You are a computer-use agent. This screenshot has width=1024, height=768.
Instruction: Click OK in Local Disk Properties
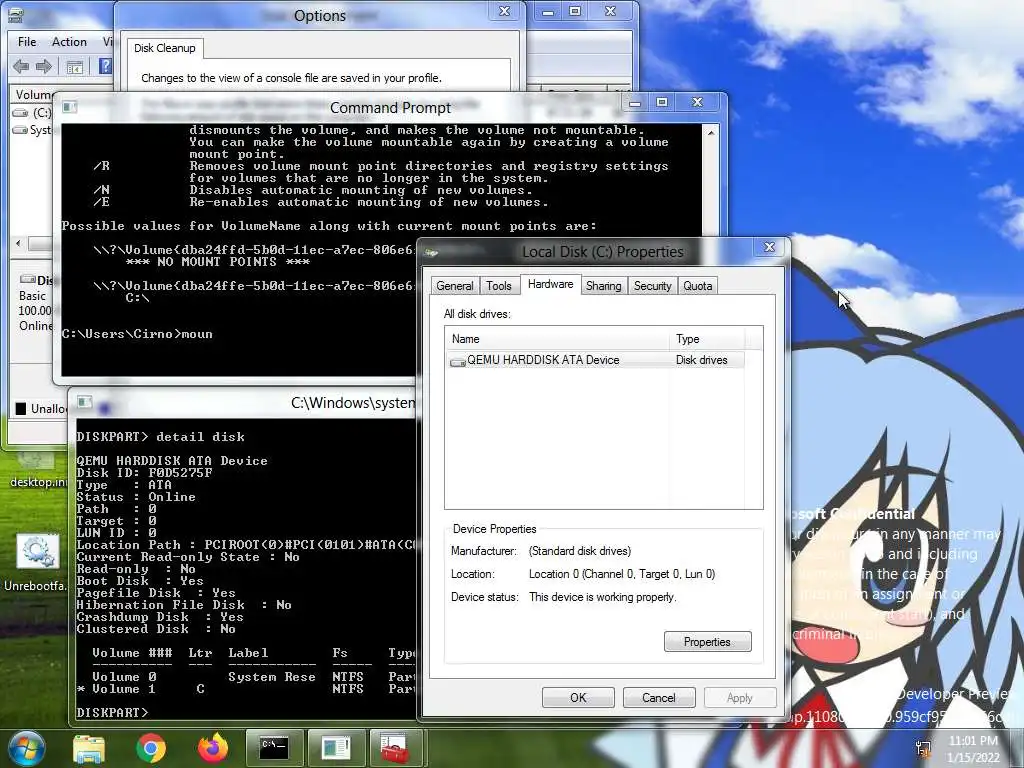pos(578,697)
